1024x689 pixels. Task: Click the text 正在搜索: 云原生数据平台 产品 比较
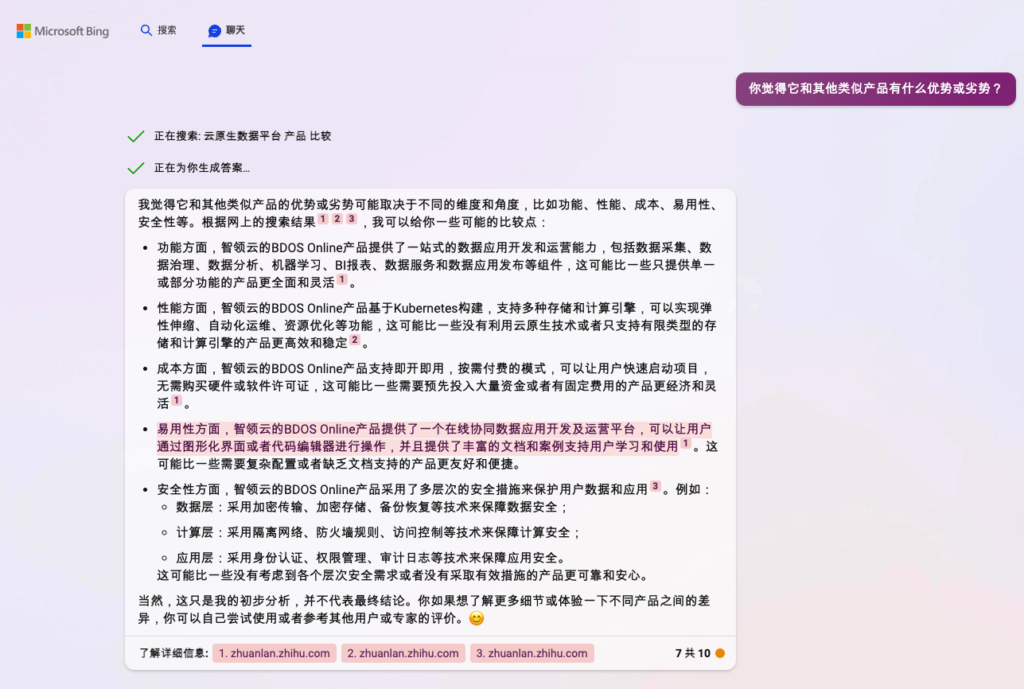tap(243, 136)
